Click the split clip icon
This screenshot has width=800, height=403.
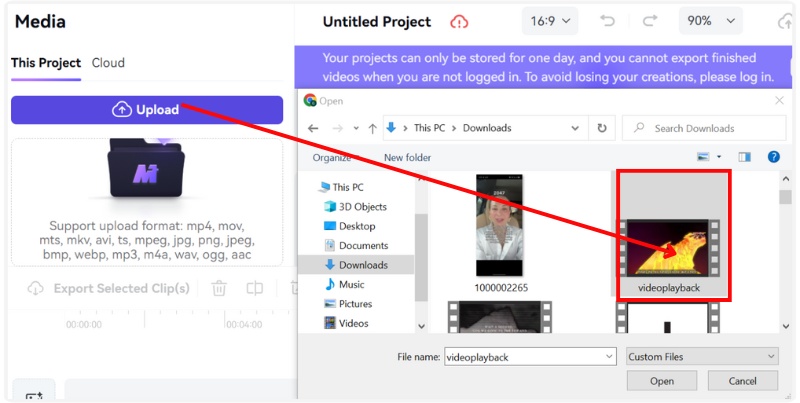click(255, 288)
